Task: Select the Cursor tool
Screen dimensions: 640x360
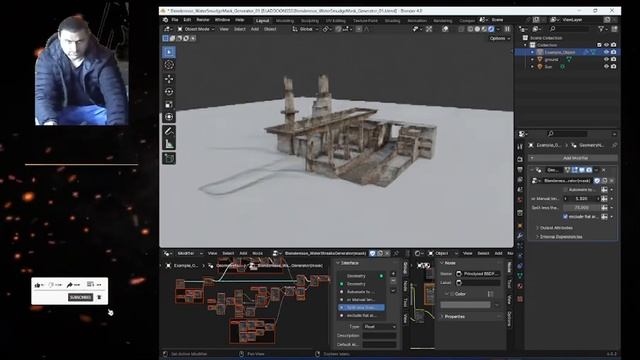Action: (x=169, y=65)
